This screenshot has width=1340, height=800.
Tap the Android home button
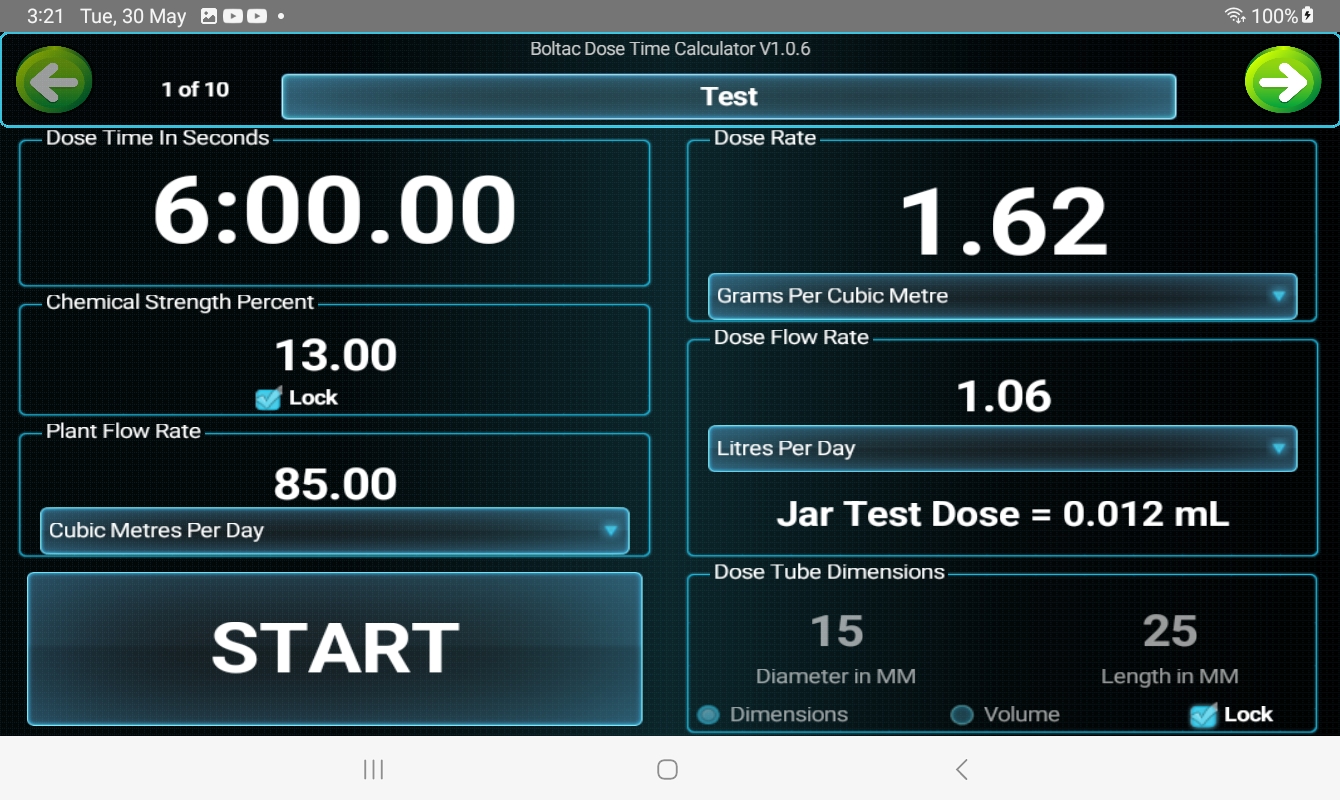click(668, 769)
